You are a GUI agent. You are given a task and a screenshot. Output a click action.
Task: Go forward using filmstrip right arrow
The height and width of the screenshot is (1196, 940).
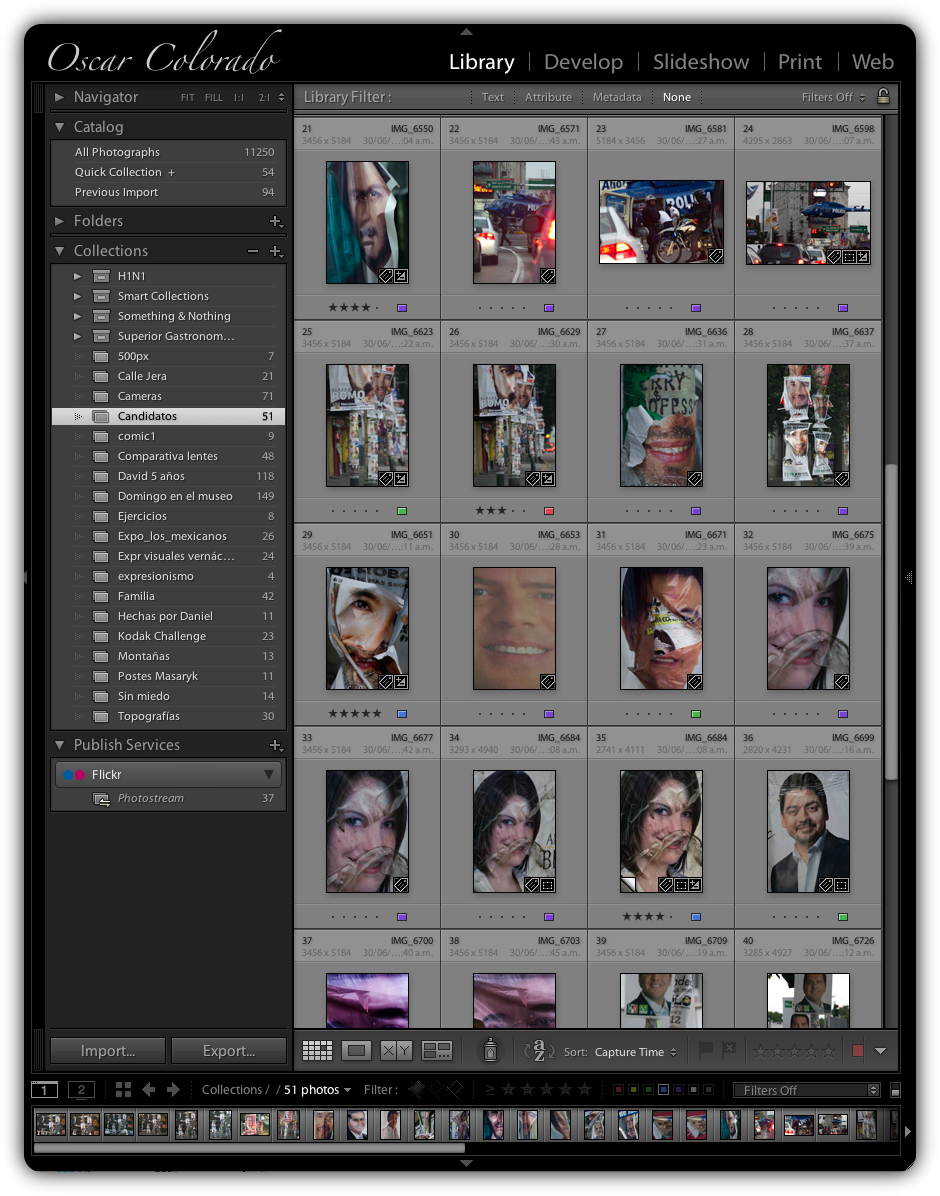[173, 1089]
